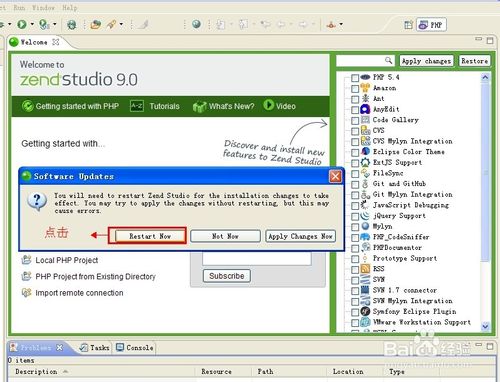Click the subscribe email input field
Viewport: 500px width, 382px height.
pos(257,259)
